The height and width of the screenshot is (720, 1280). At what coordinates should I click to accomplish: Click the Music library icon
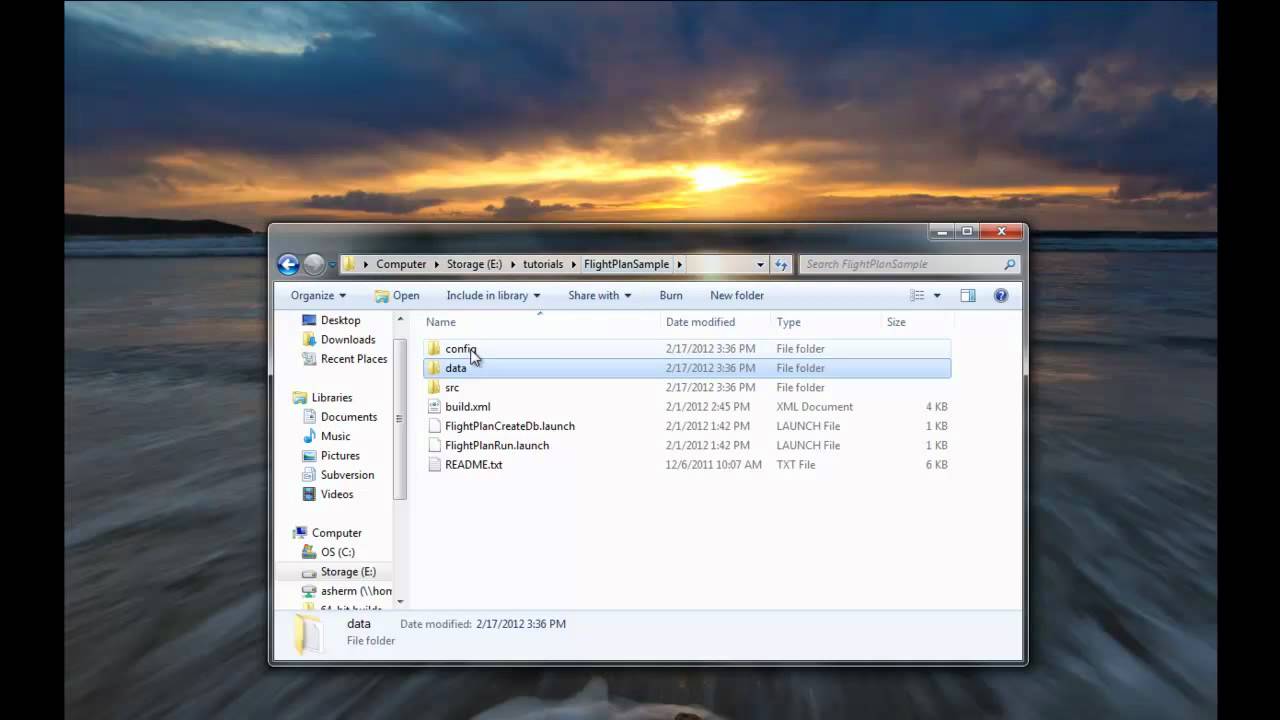click(309, 436)
